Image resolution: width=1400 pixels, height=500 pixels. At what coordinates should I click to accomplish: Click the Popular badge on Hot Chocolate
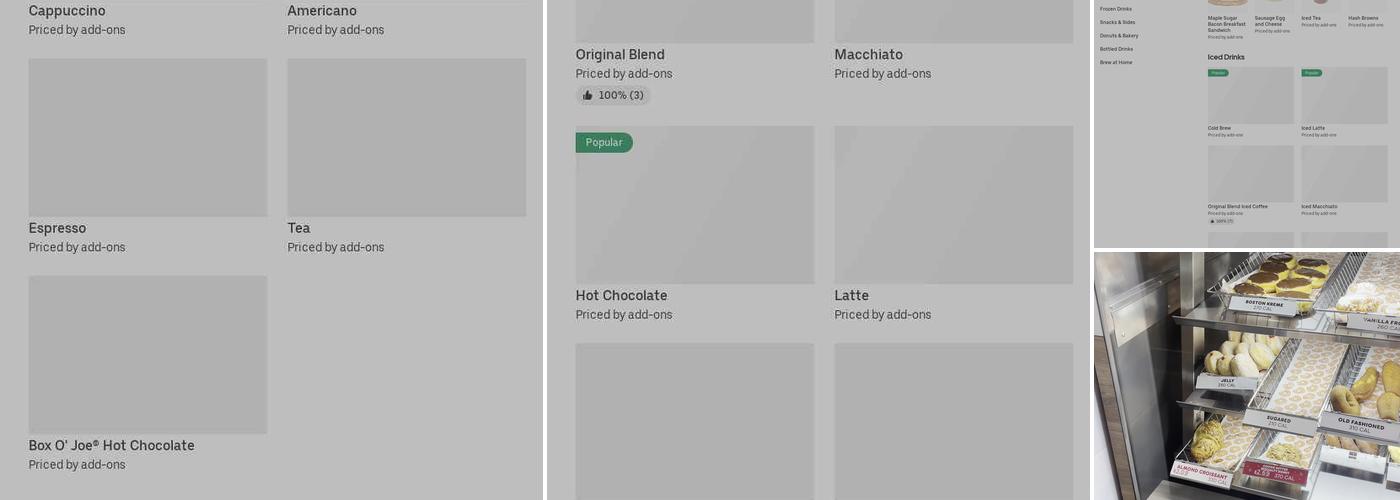(x=604, y=142)
